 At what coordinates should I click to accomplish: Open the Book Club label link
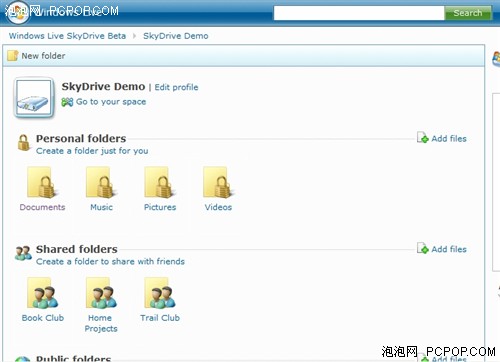tap(43, 318)
